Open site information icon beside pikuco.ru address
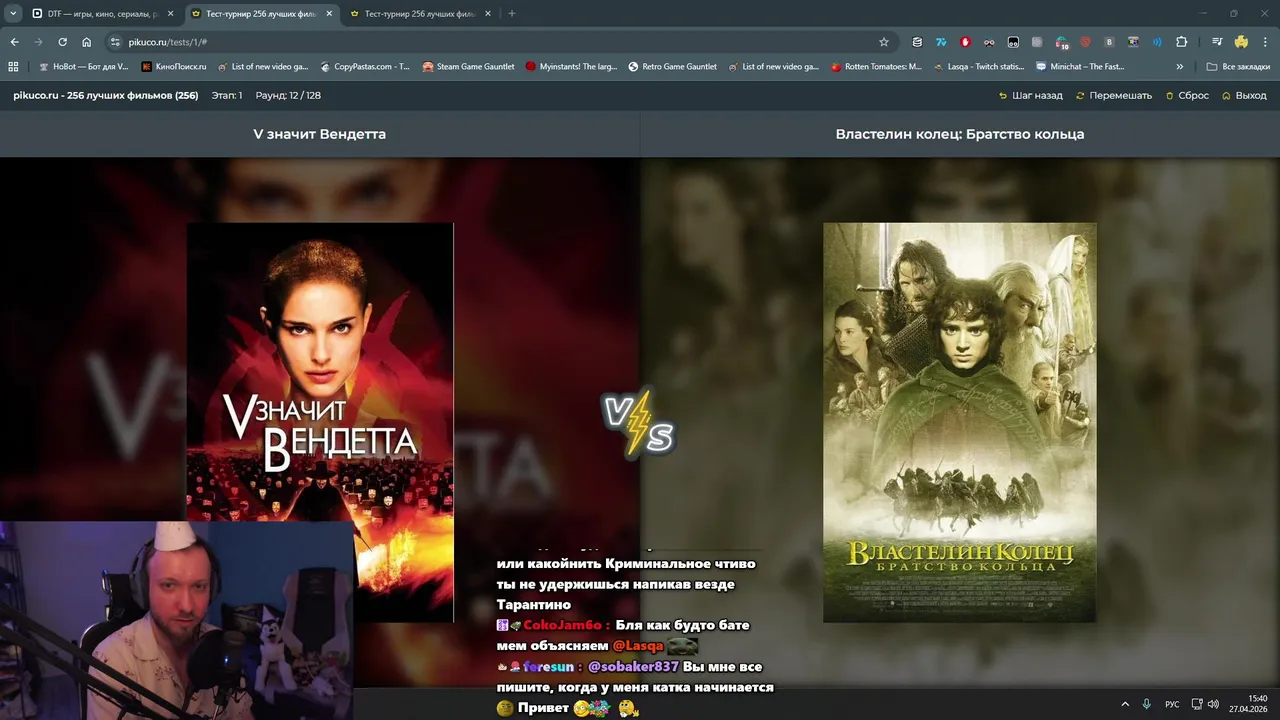The image size is (1280, 720). click(115, 42)
